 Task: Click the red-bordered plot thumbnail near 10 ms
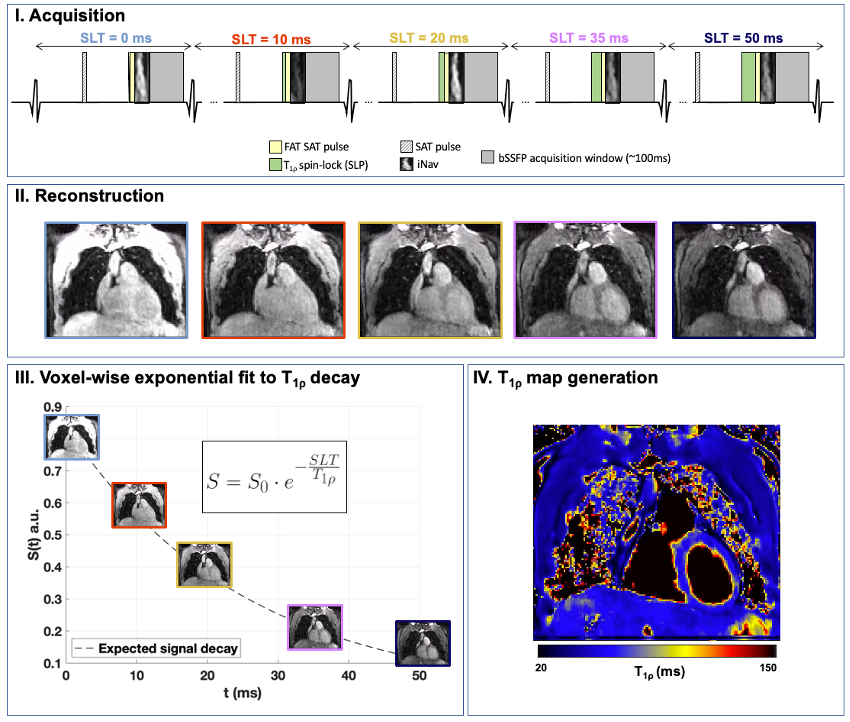(138, 505)
